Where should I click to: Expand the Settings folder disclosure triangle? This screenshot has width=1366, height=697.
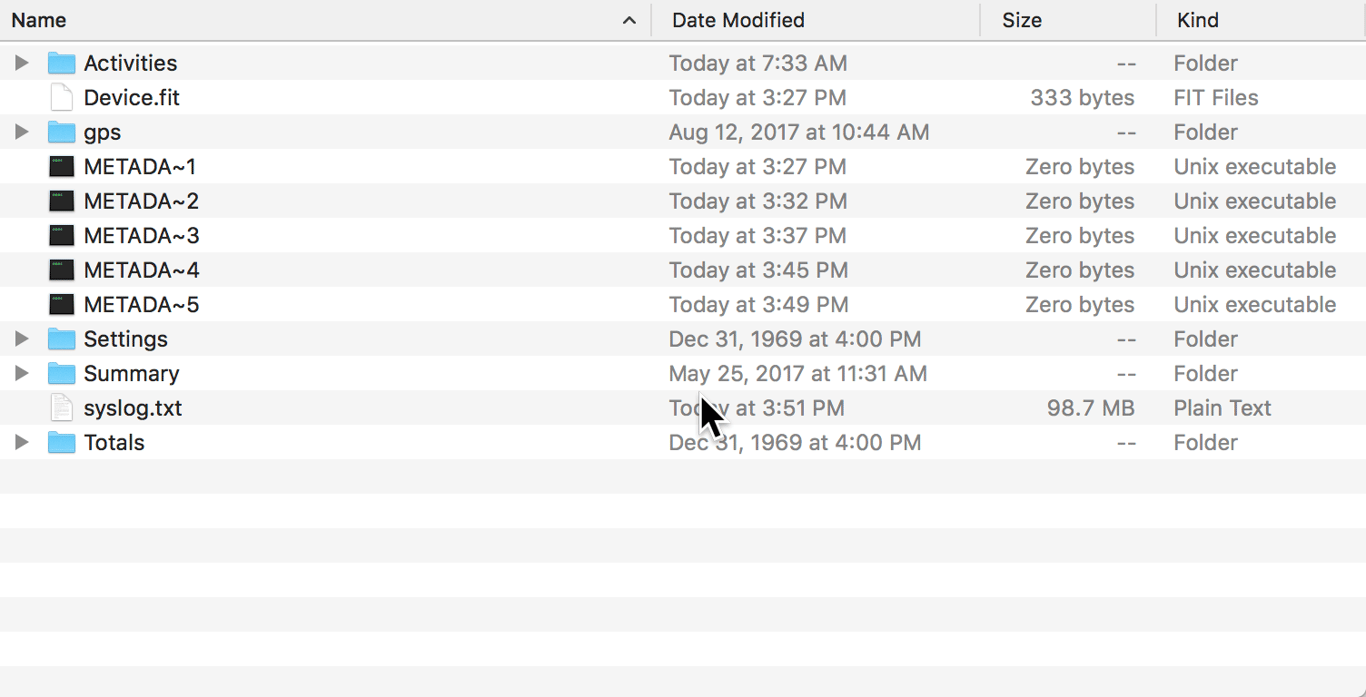21,339
